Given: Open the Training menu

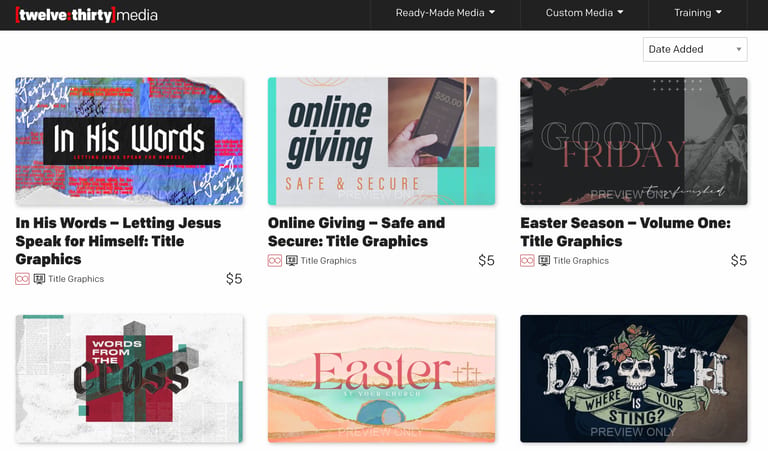Looking at the screenshot, I should coord(697,13).
